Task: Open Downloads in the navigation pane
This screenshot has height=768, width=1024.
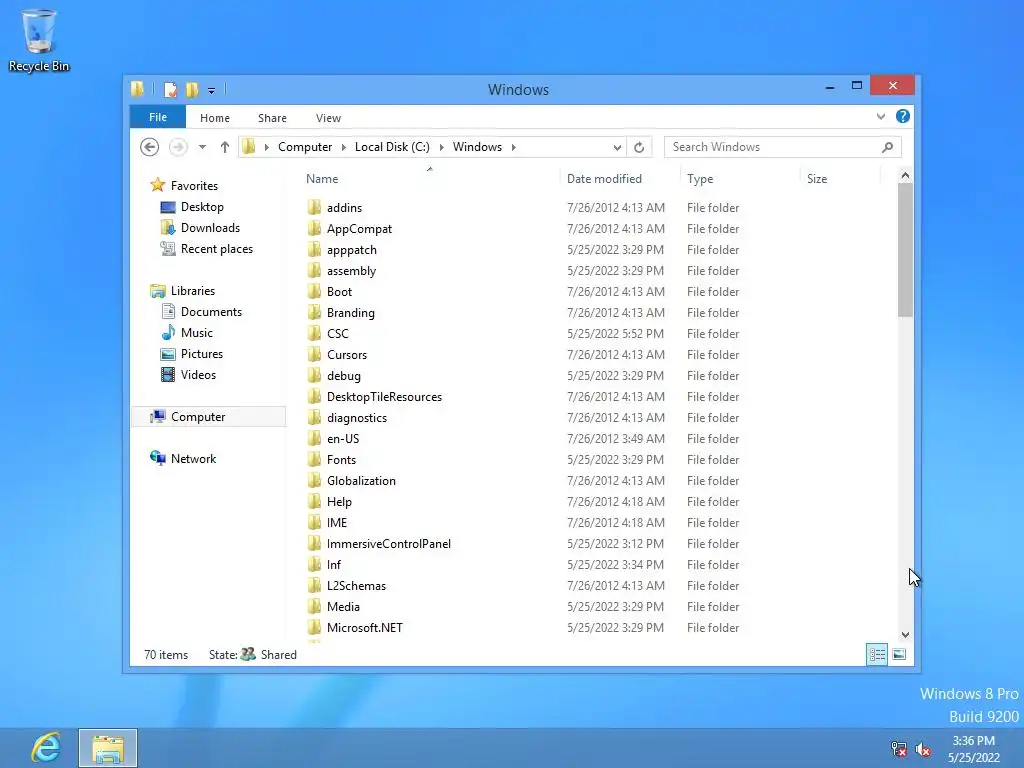Action: click(x=210, y=228)
